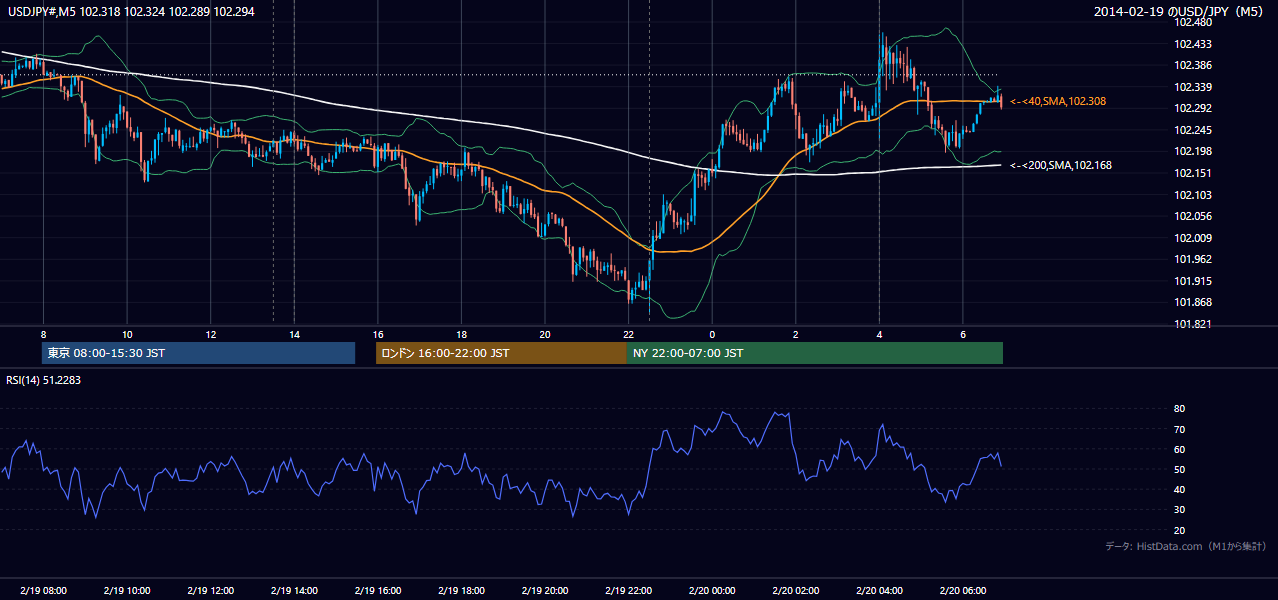Image resolution: width=1278 pixels, height=600 pixels.
Task: Click hour tick 4 under the price chart
Action: (879, 334)
